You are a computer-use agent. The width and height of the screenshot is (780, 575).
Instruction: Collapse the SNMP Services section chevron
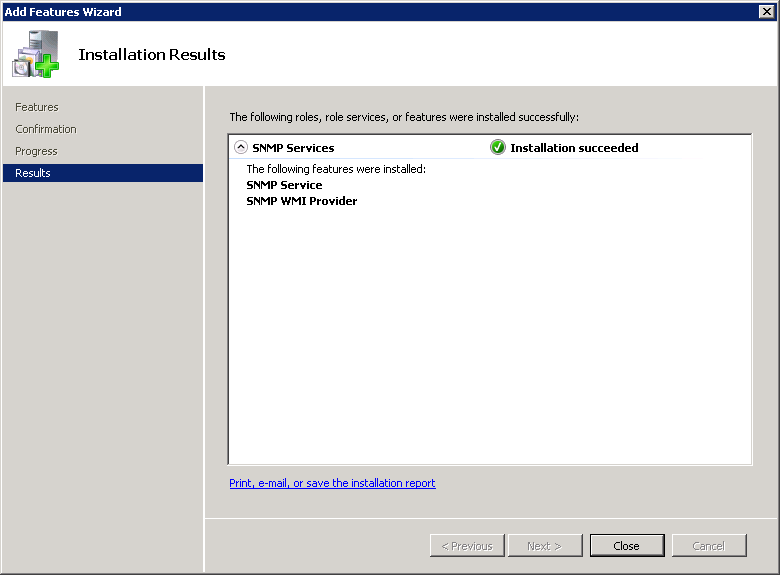coord(241,147)
